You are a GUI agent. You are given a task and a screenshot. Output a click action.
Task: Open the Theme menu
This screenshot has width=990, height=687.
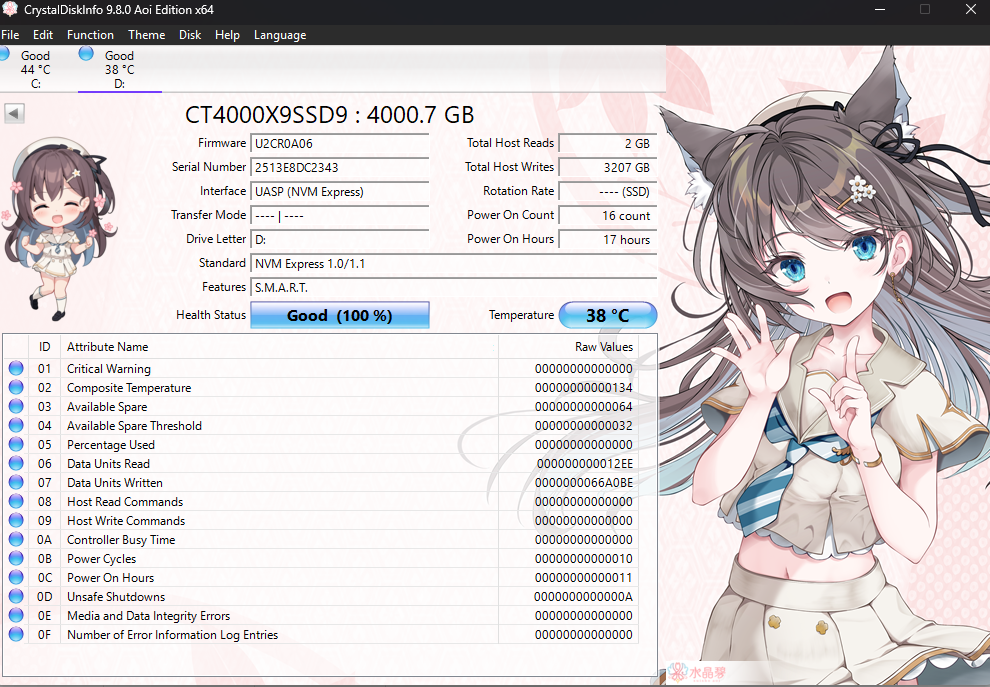click(146, 35)
